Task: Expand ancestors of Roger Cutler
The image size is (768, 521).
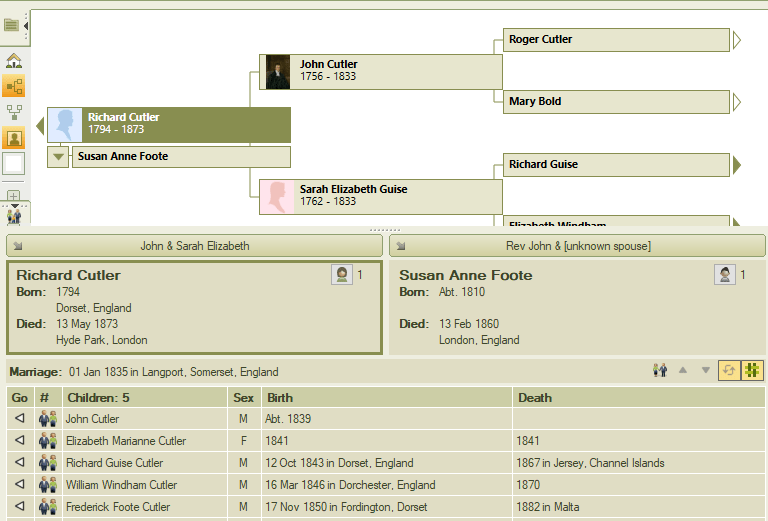Action: 738,40
